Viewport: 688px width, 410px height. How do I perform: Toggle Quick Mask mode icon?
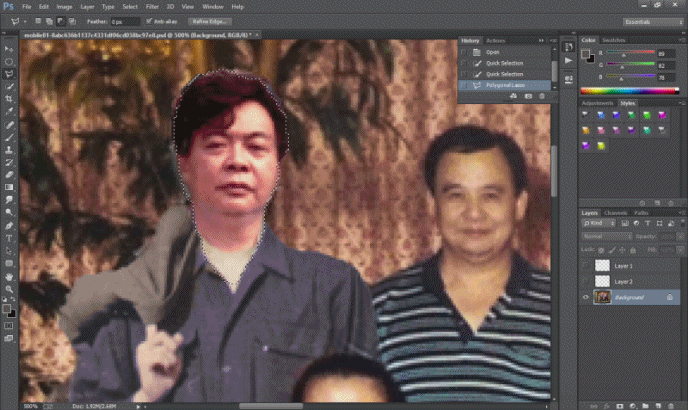(9, 326)
